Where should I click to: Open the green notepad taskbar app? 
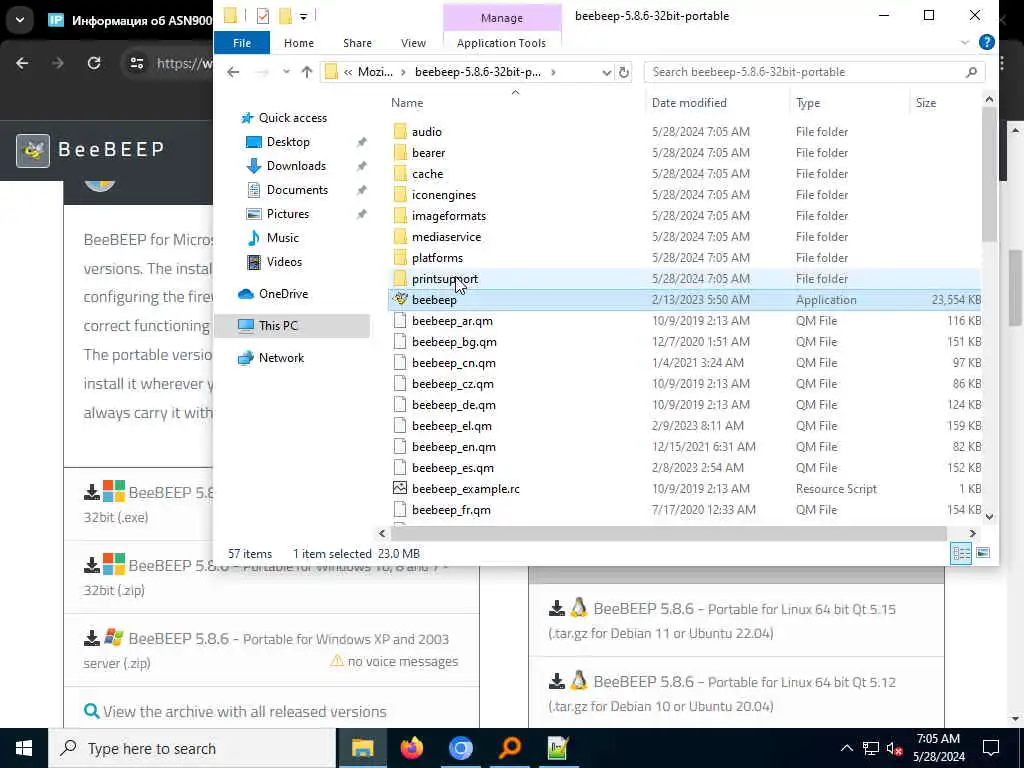tap(558, 748)
